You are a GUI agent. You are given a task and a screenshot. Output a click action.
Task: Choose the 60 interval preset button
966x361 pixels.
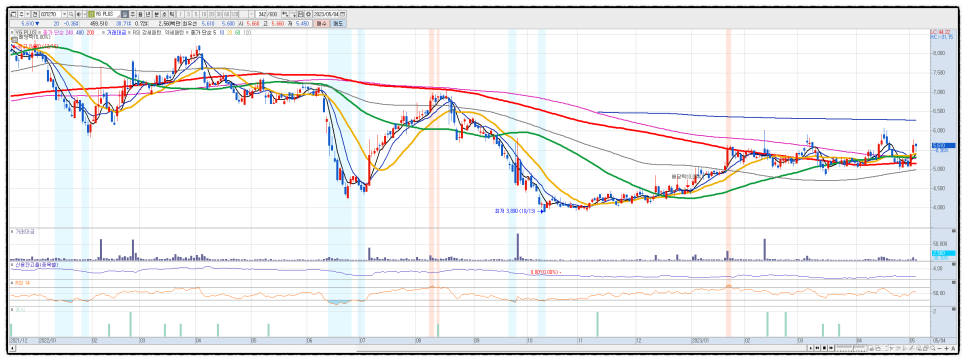click(x=227, y=14)
